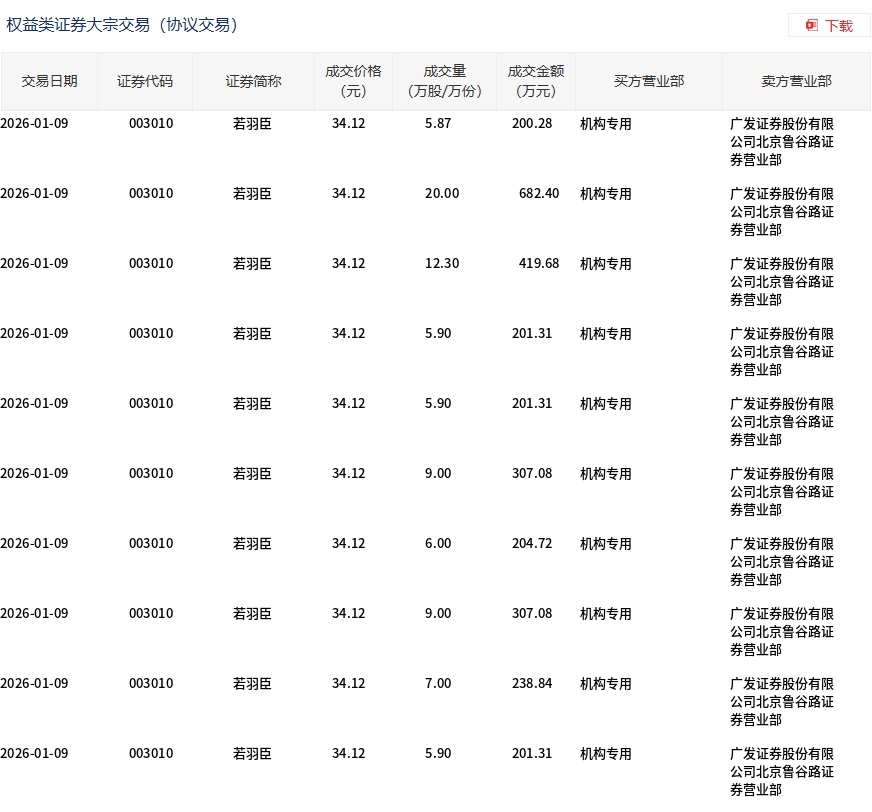Image resolution: width=872 pixels, height=812 pixels.
Task: Click 若羽臣 in the 419.68 amount row
Action: pyautogui.click(x=252, y=264)
